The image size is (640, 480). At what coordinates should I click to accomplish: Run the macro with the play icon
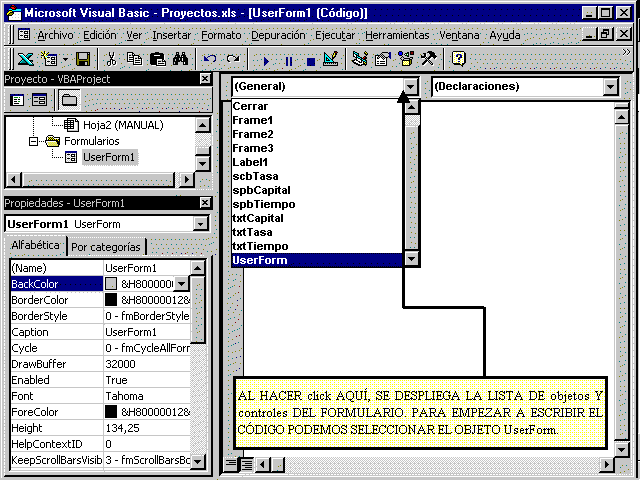[x=266, y=61]
